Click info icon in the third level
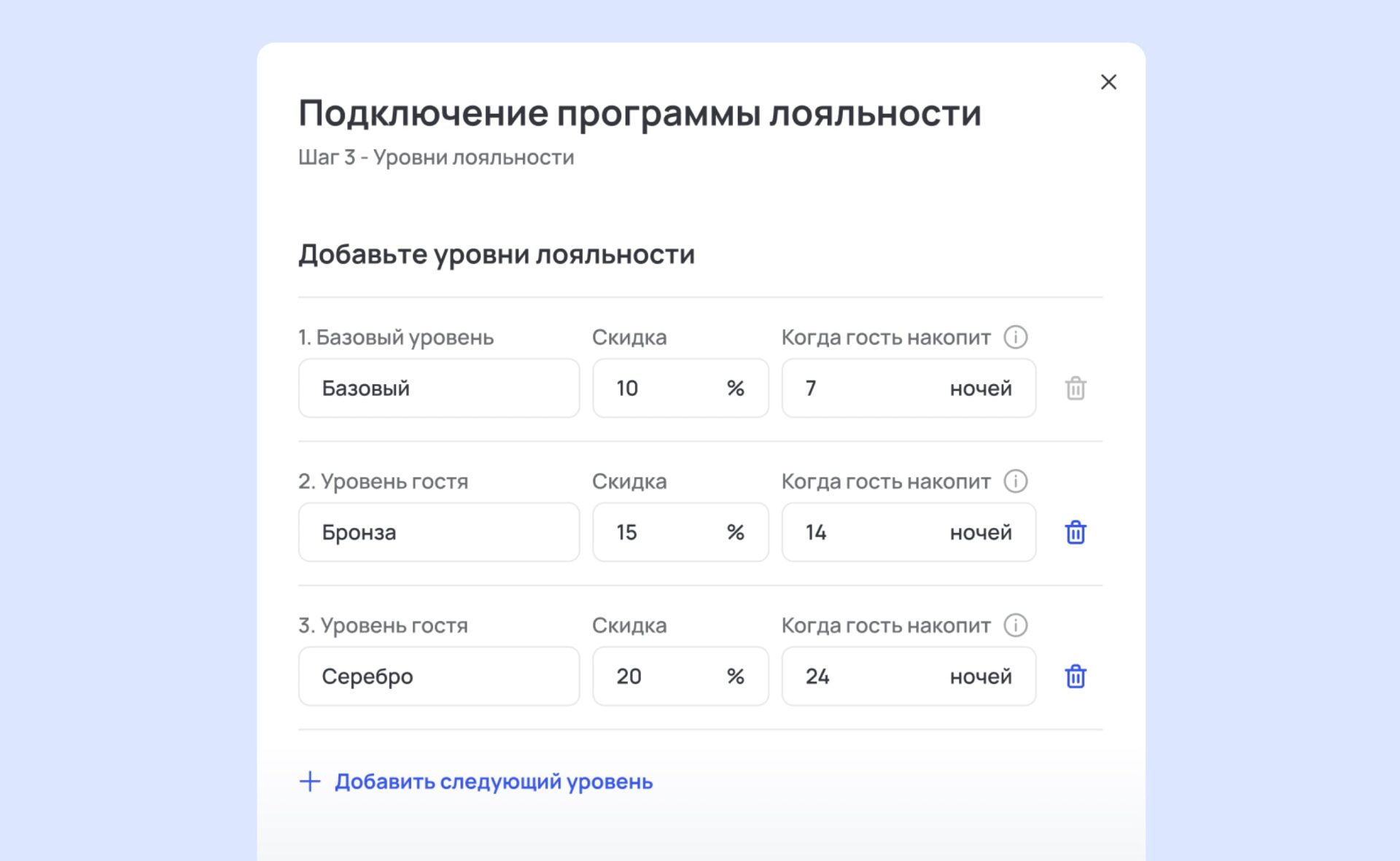The height and width of the screenshot is (861, 1400). pyautogui.click(x=1015, y=625)
